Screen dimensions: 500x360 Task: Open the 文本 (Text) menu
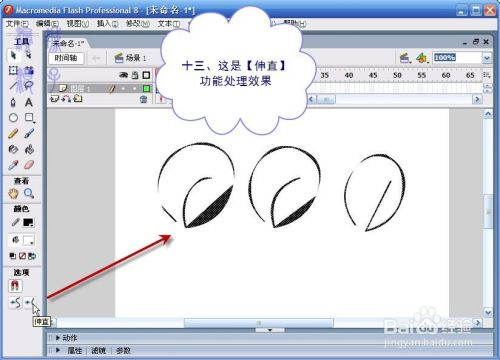tap(169, 23)
